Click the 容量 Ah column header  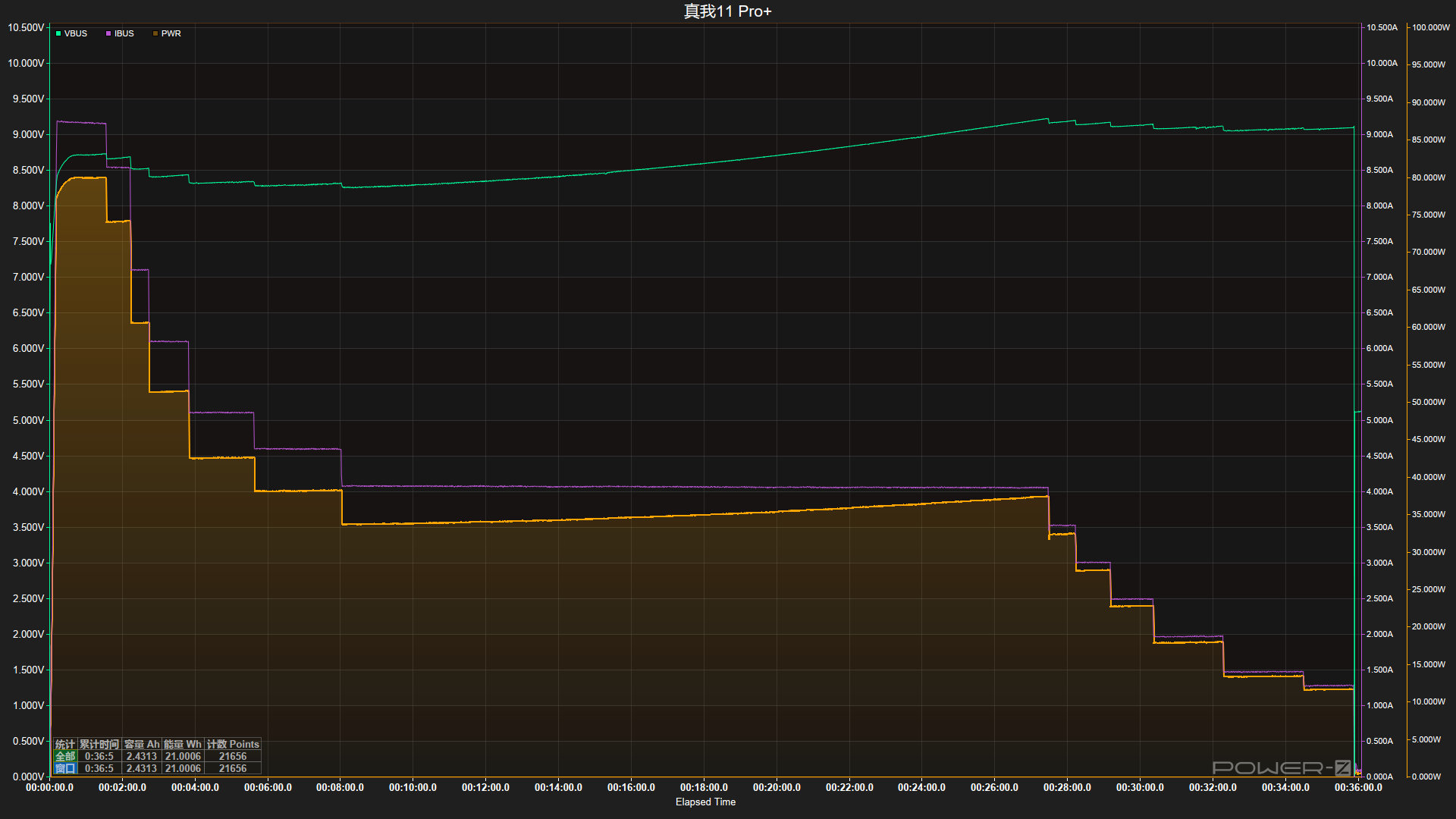(142, 744)
